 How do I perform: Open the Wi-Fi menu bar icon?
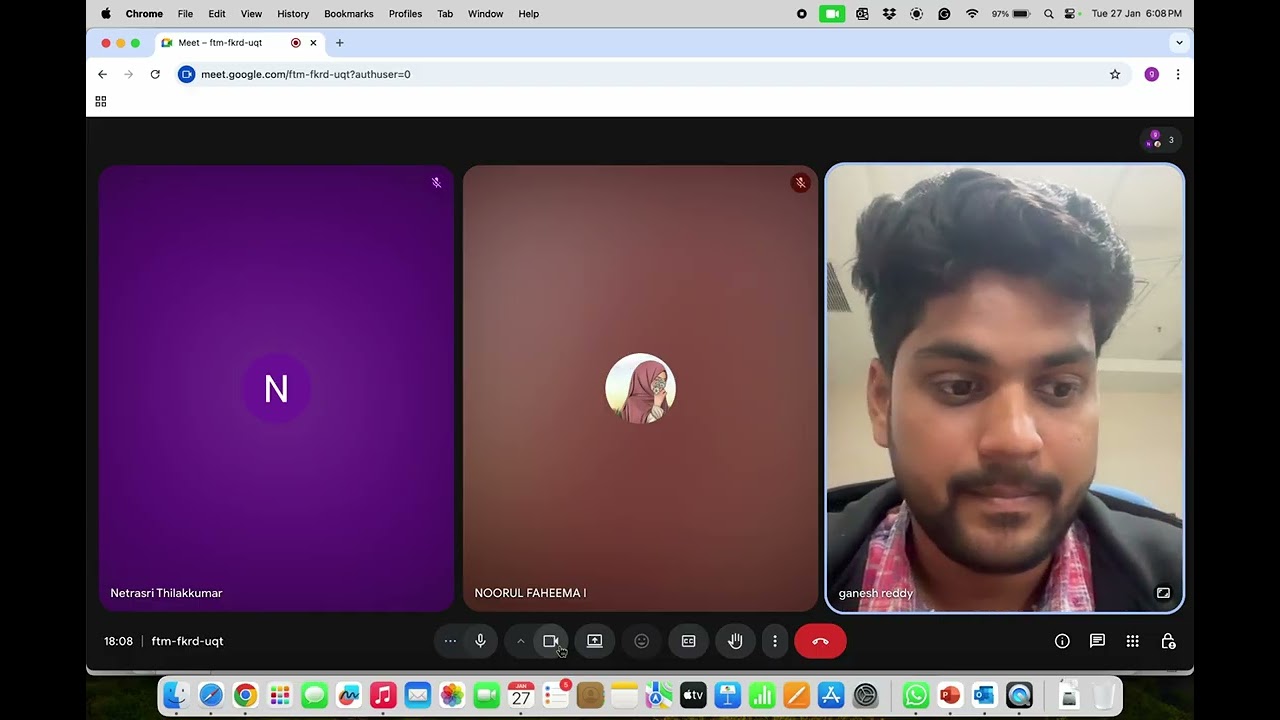pyautogui.click(x=972, y=14)
